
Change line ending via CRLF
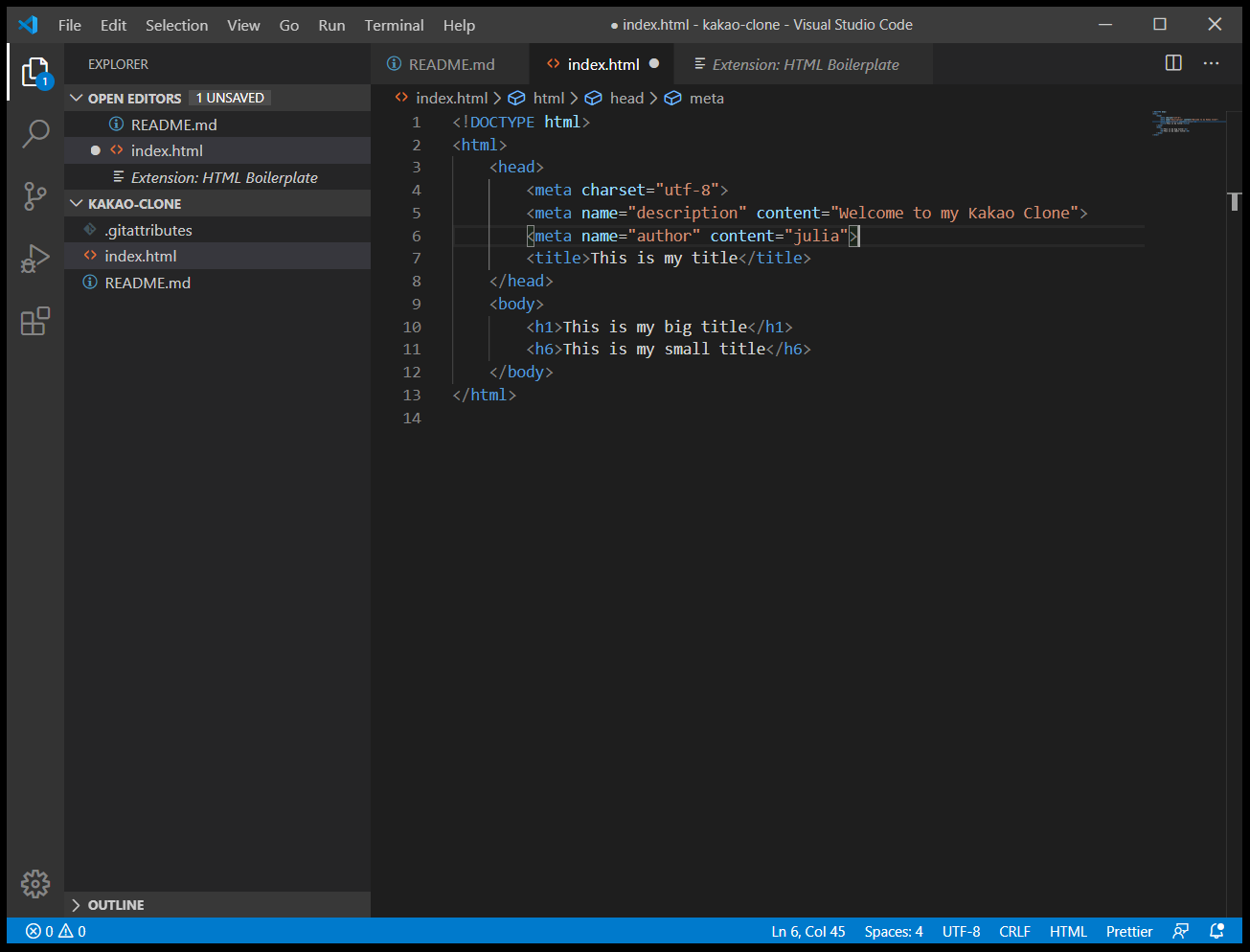coord(1014,931)
